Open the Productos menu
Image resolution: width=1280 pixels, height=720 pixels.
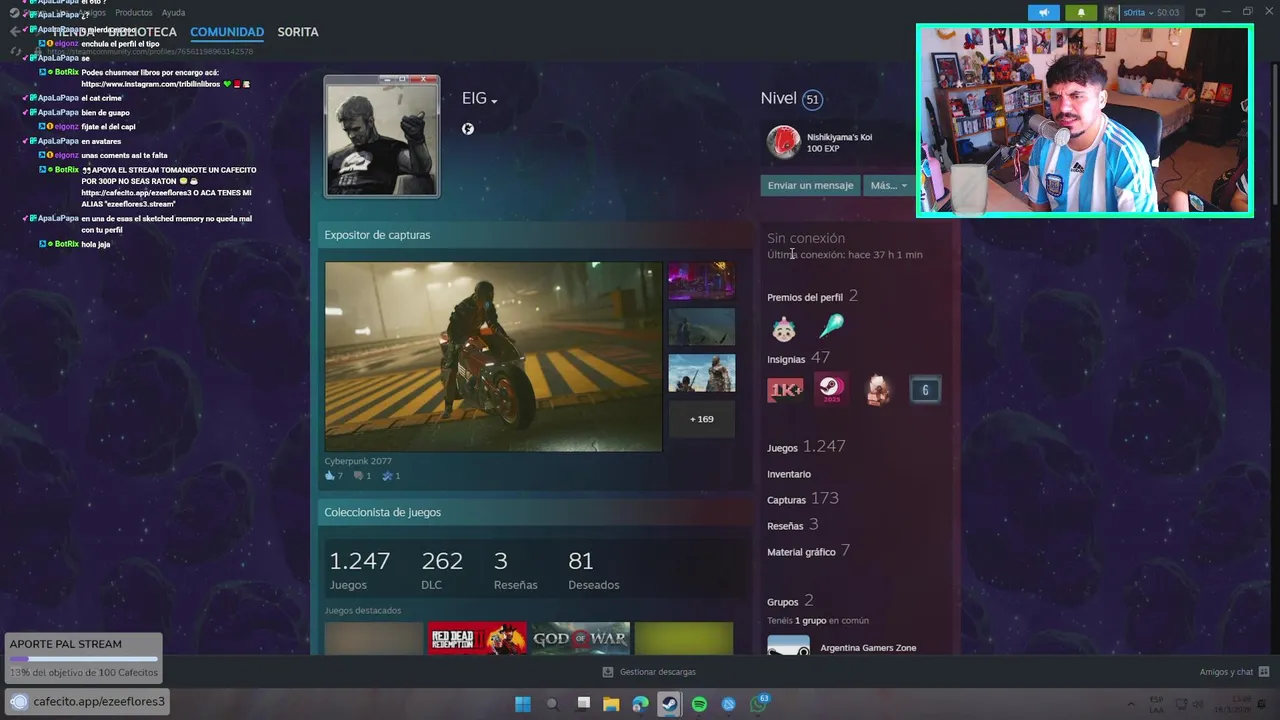pyautogui.click(x=134, y=13)
